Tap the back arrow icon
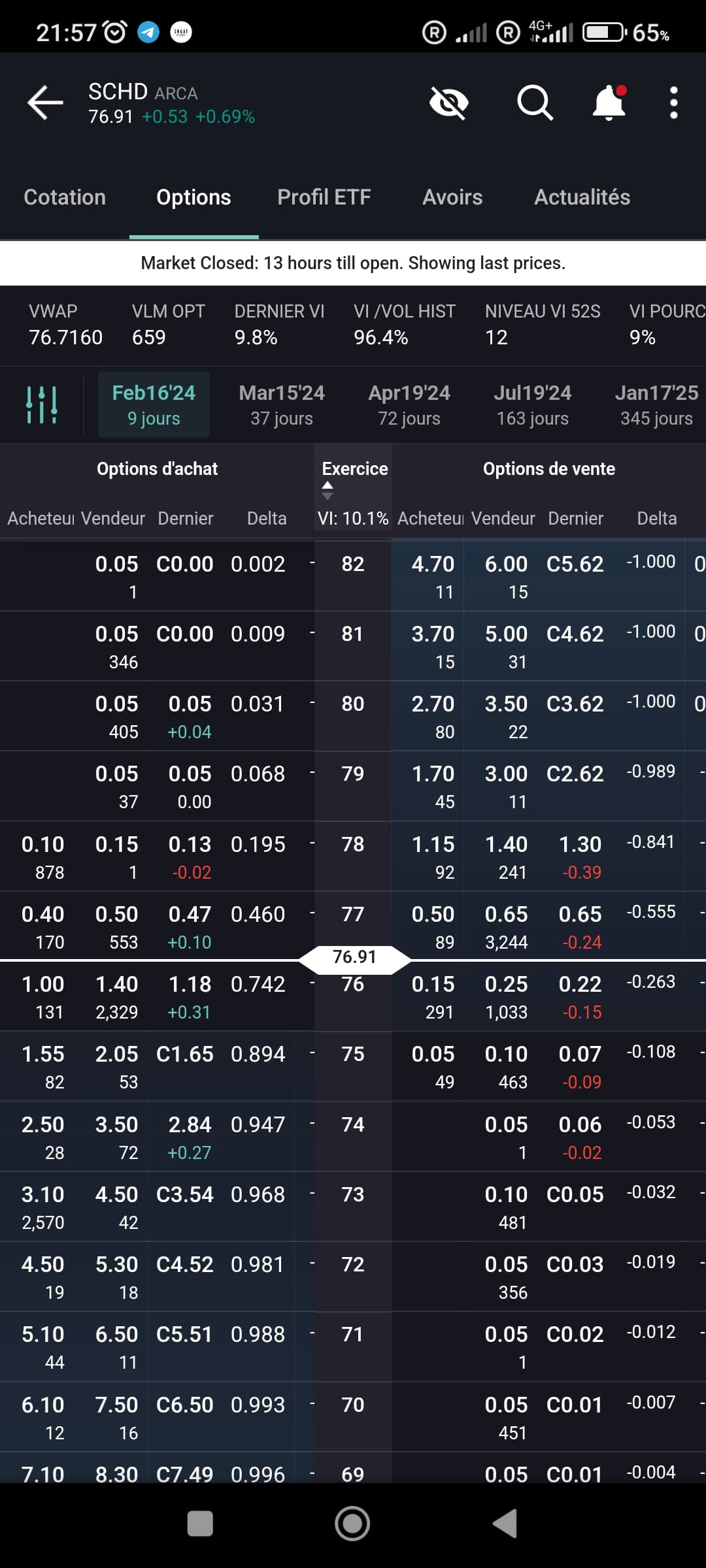This screenshot has width=706, height=1568. (x=45, y=103)
